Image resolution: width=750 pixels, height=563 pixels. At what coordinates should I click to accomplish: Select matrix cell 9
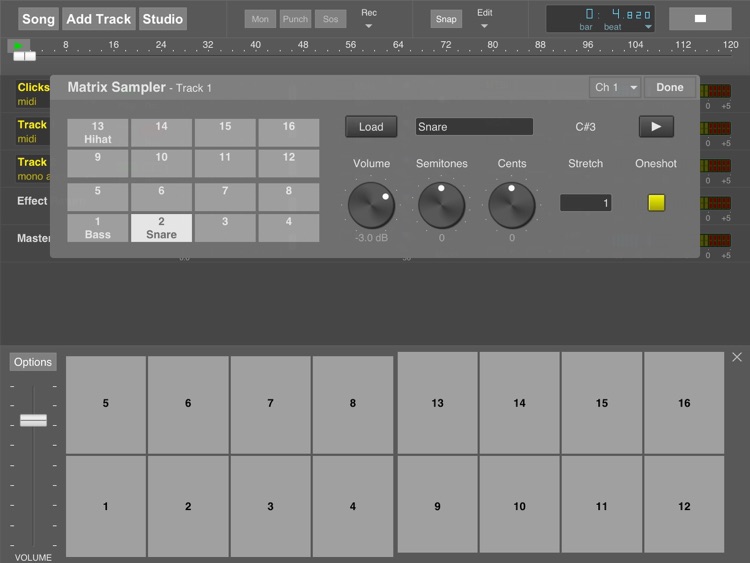tap(98, 163)
